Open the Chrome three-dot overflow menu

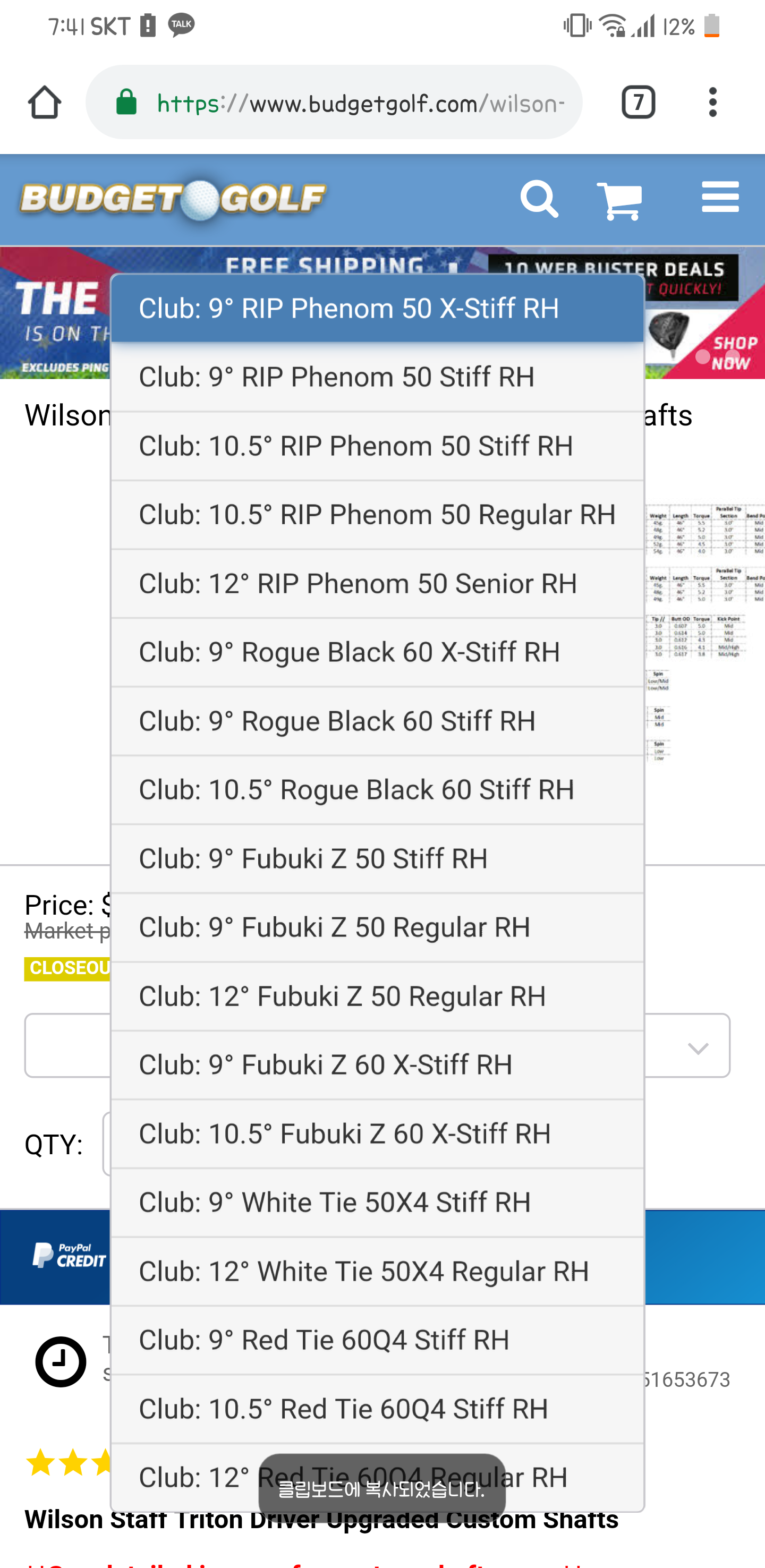click(x=712, y=101)
